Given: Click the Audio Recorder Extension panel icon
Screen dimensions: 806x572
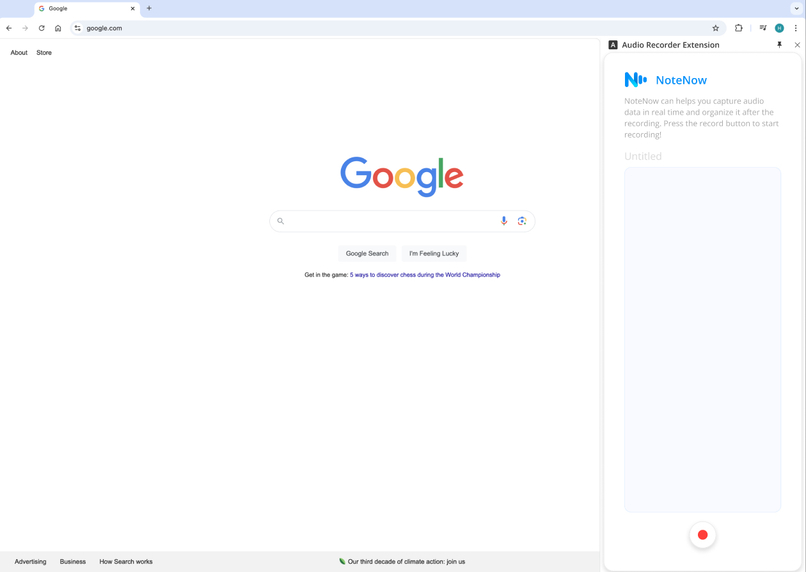Looking at the screenshot, I should [x=613, y=45].
